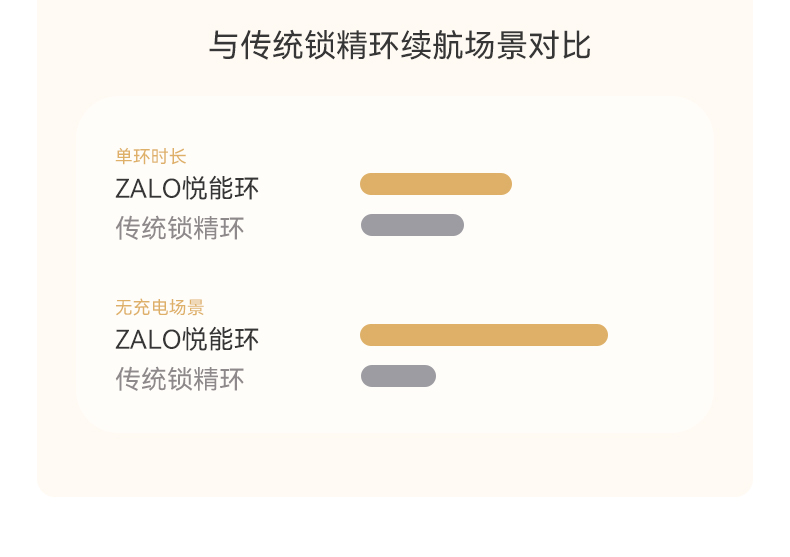Click the long gold bar in 无充电场景
Viewport: 790px width, 557px height.
pyautogui.click(x=484, y=335)
